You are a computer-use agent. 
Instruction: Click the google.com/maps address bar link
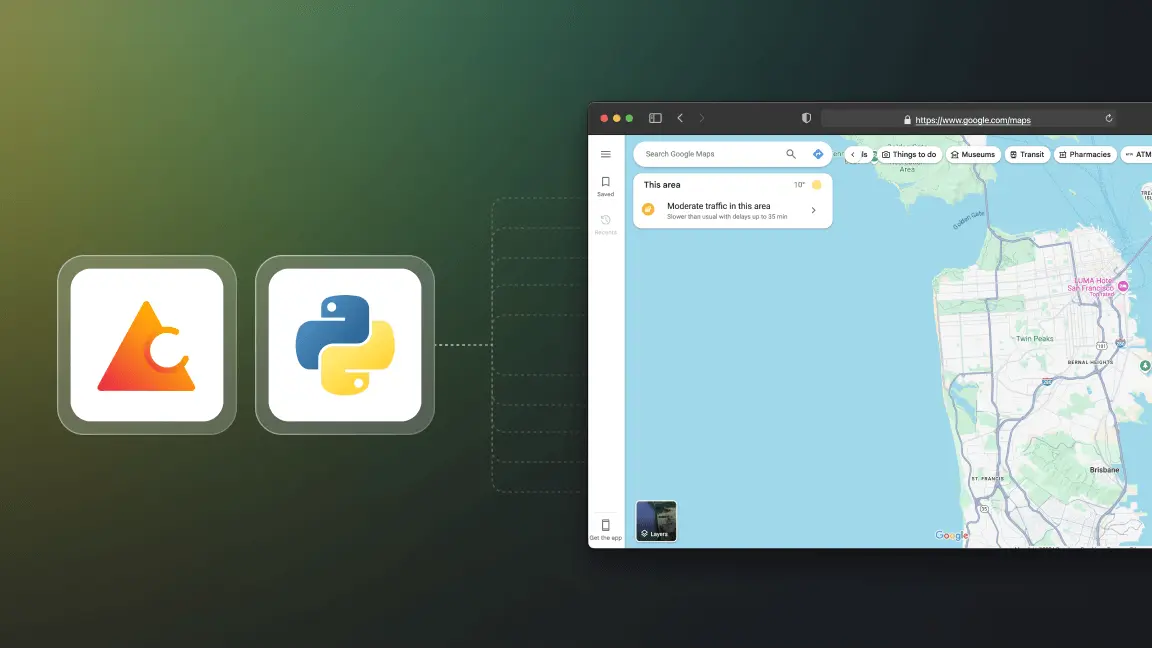coord(972,119)
